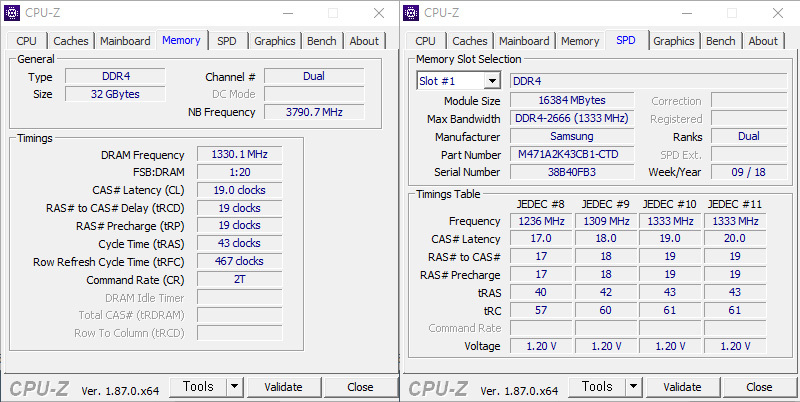Click the CPU-Z icon in the left window title bar
The height and width of the screenshot is (402, 800).
coord(13,13)
